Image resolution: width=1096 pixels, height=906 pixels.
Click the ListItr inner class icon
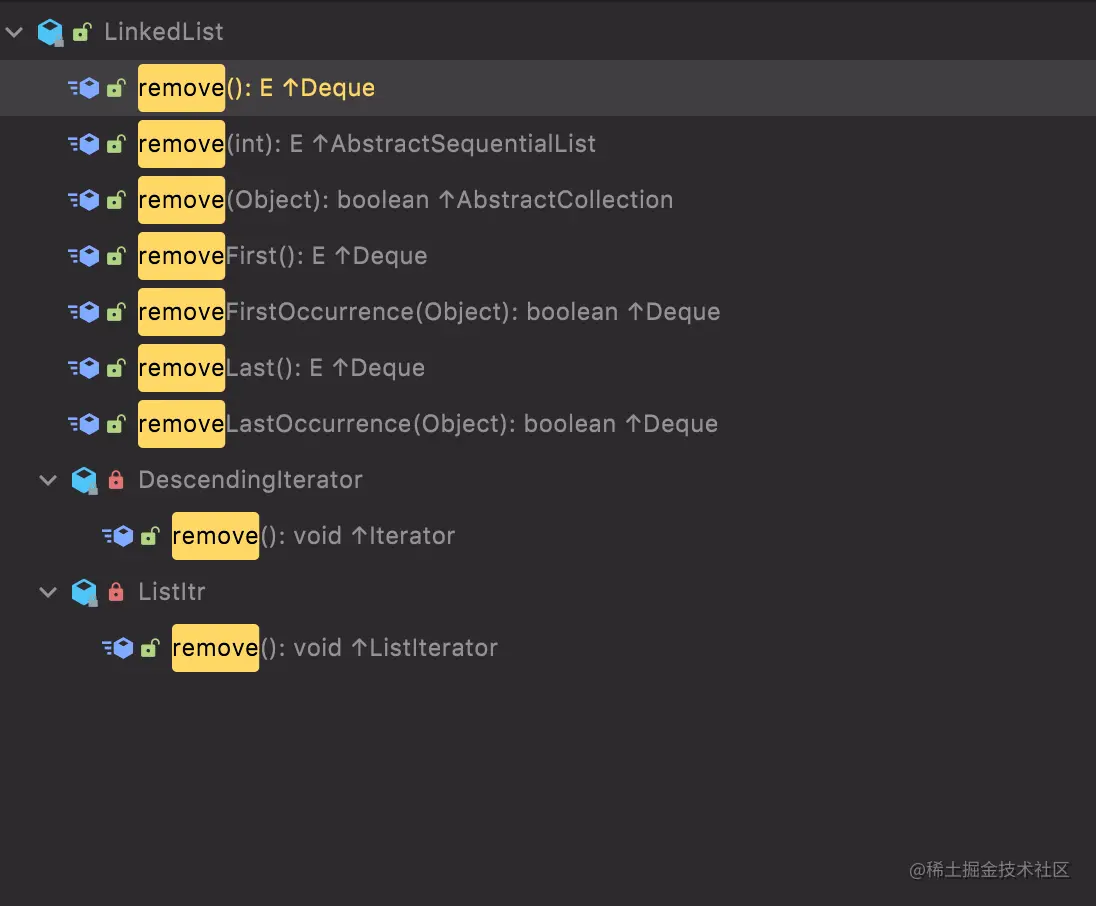84,592
